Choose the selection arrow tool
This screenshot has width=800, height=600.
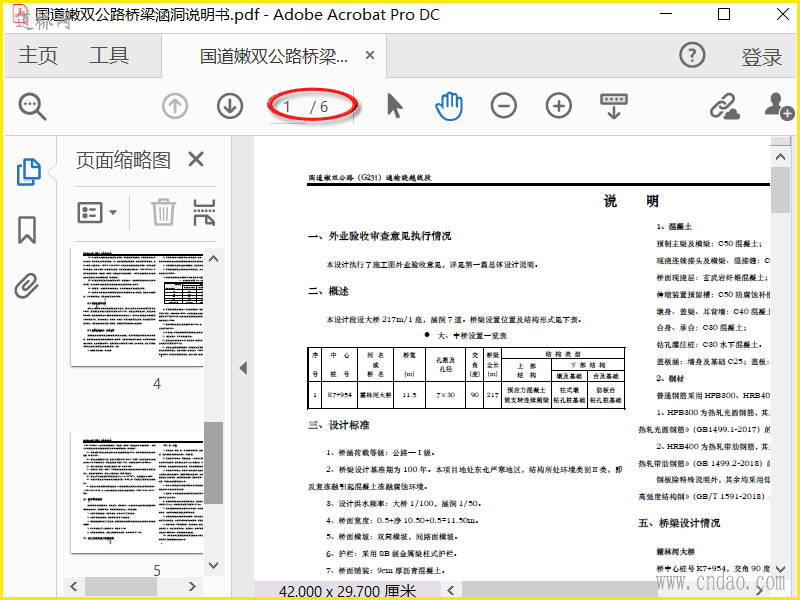click(394, 106)
